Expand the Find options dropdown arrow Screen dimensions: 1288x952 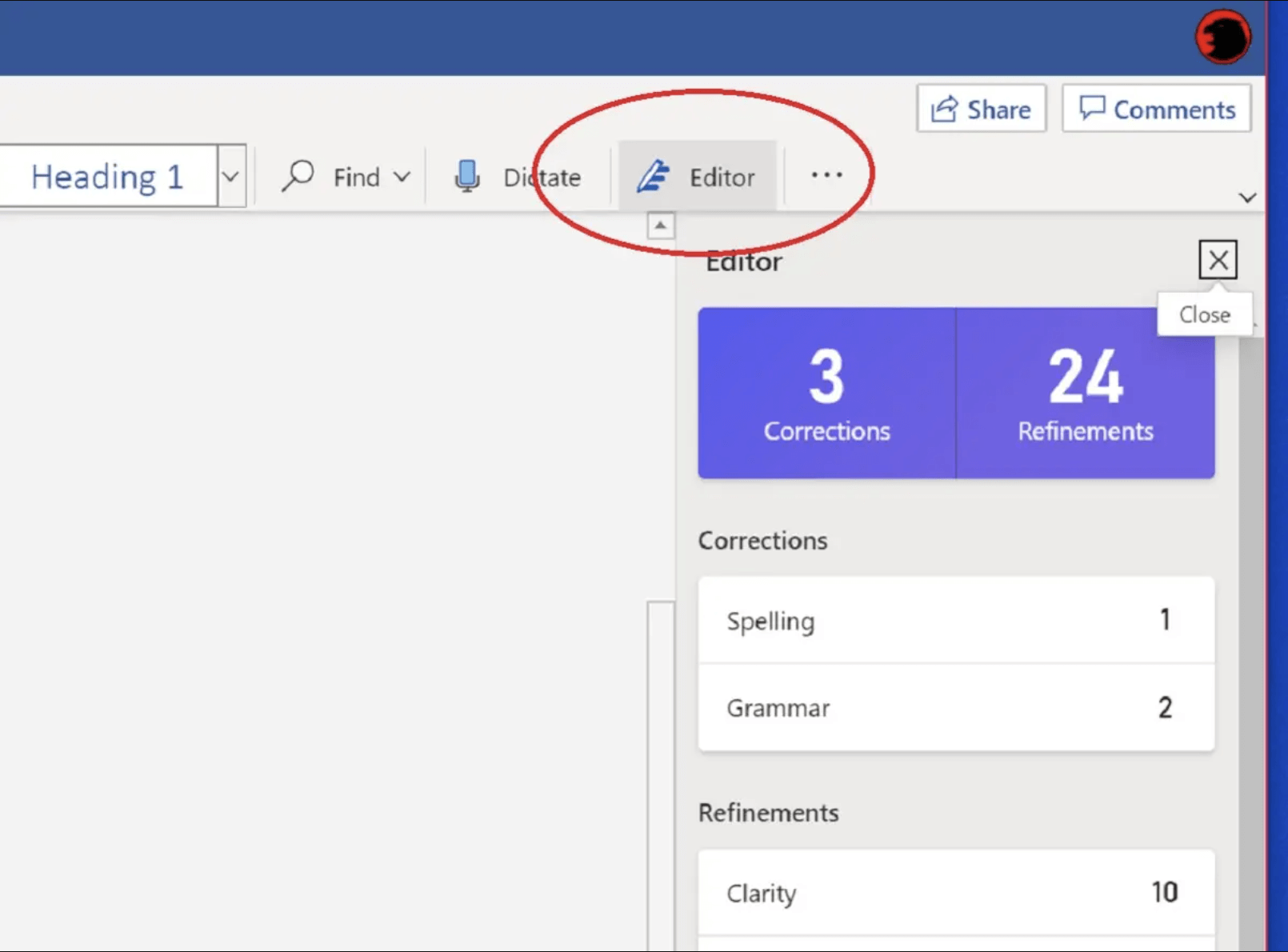[402, 177]
